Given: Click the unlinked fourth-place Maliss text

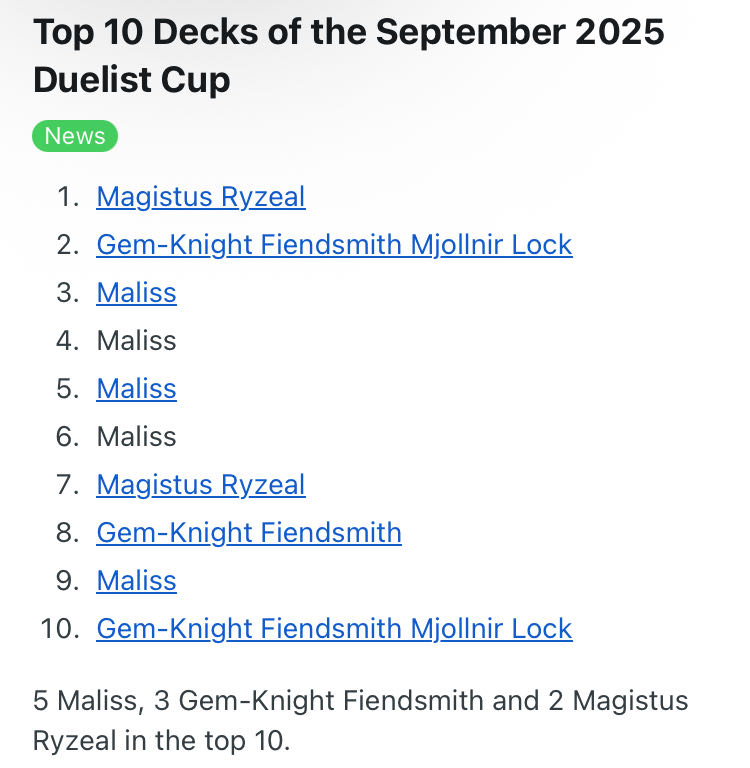Looking at the screenshot, I should [x=136, y=341].
